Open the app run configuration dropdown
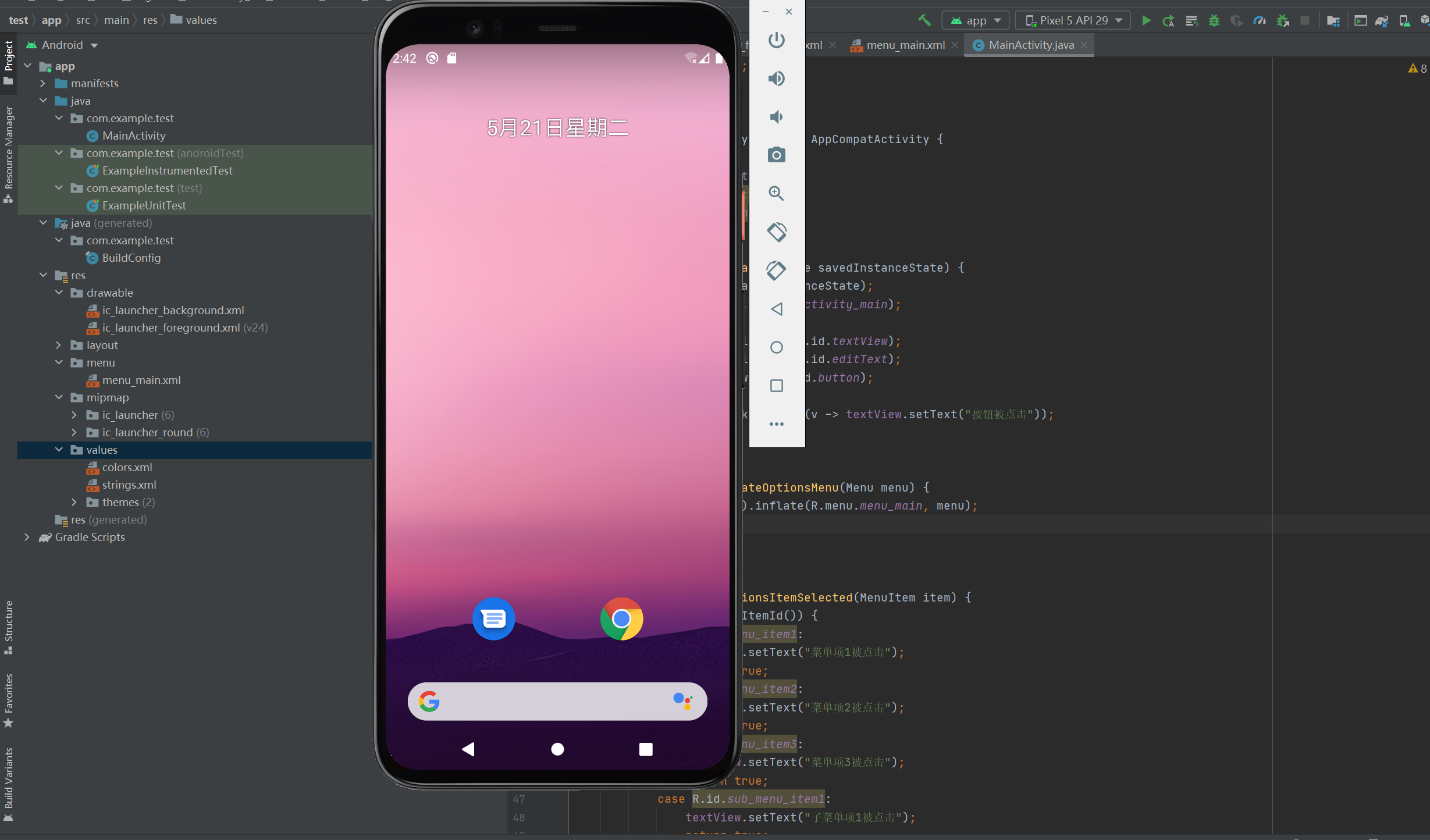This screenshot has width=1430, height=840. coord(977,21)
